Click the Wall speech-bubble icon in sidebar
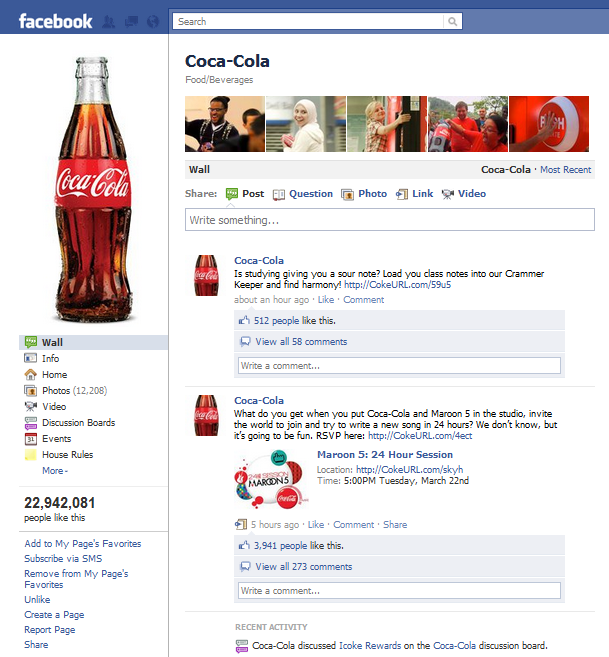This screenshot has height=657, width=609. coord(31,342)
